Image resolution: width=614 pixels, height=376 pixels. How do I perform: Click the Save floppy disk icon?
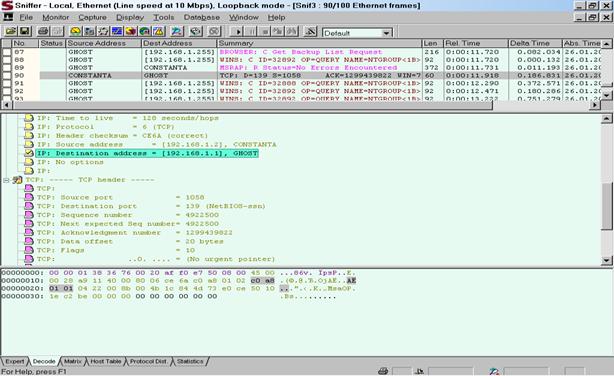24,31
